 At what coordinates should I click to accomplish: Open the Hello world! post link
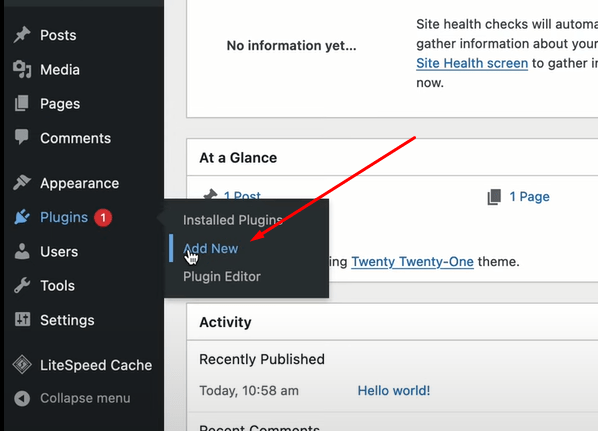pyautogui.click(x=394, y=391)
